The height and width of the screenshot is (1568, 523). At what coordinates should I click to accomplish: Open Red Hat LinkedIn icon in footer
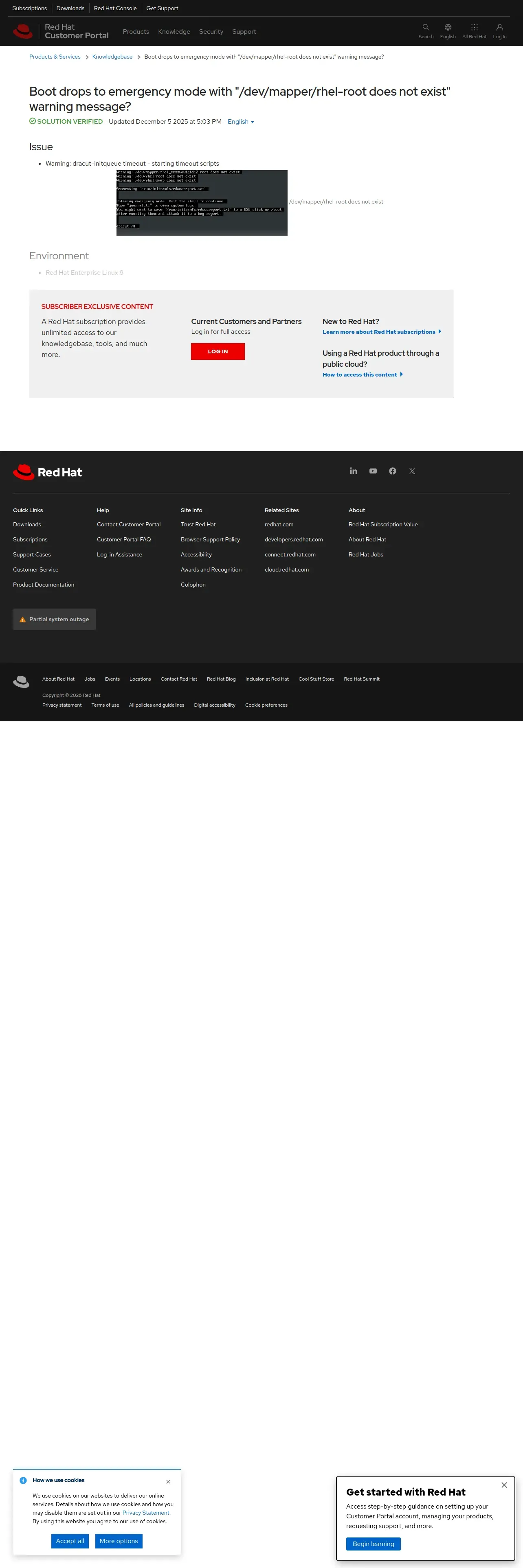click(x=353, y=471)
